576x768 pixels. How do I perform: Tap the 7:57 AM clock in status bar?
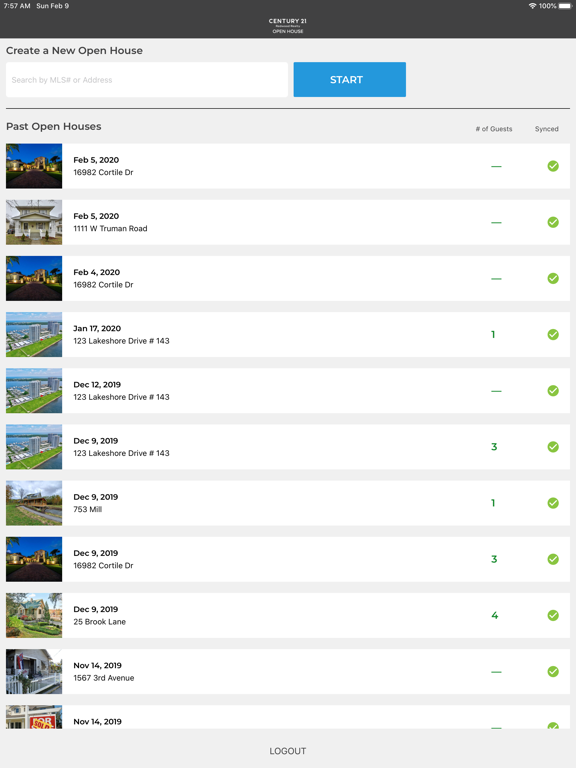point(17,6)
